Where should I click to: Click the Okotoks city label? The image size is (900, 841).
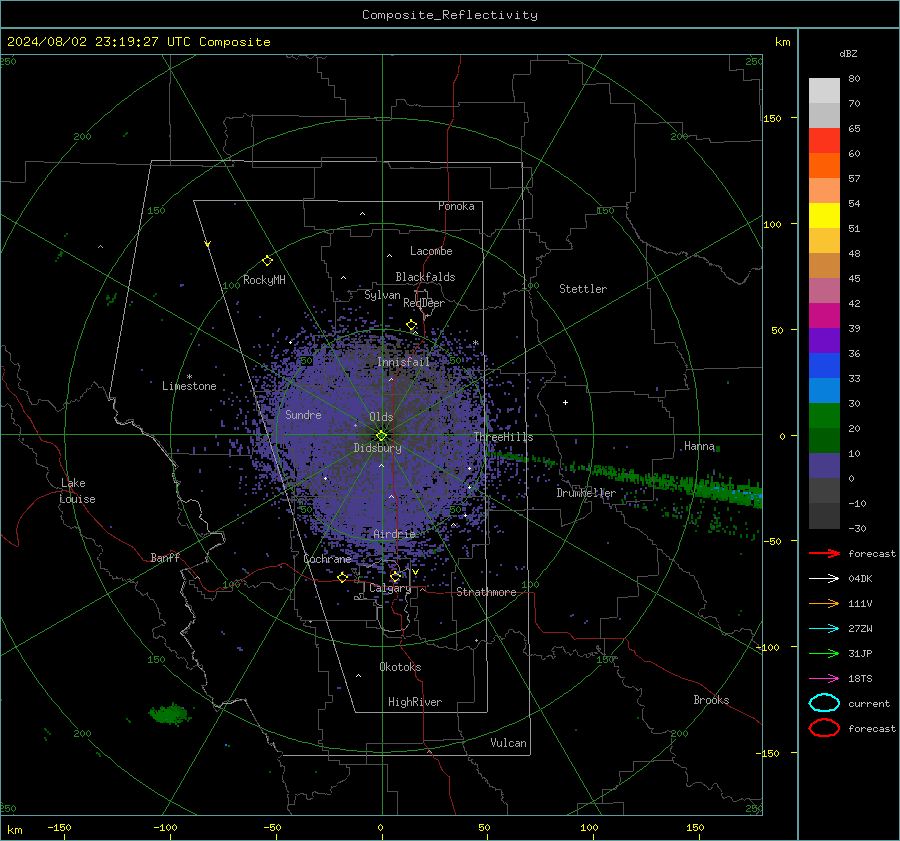tap(400, 667)
